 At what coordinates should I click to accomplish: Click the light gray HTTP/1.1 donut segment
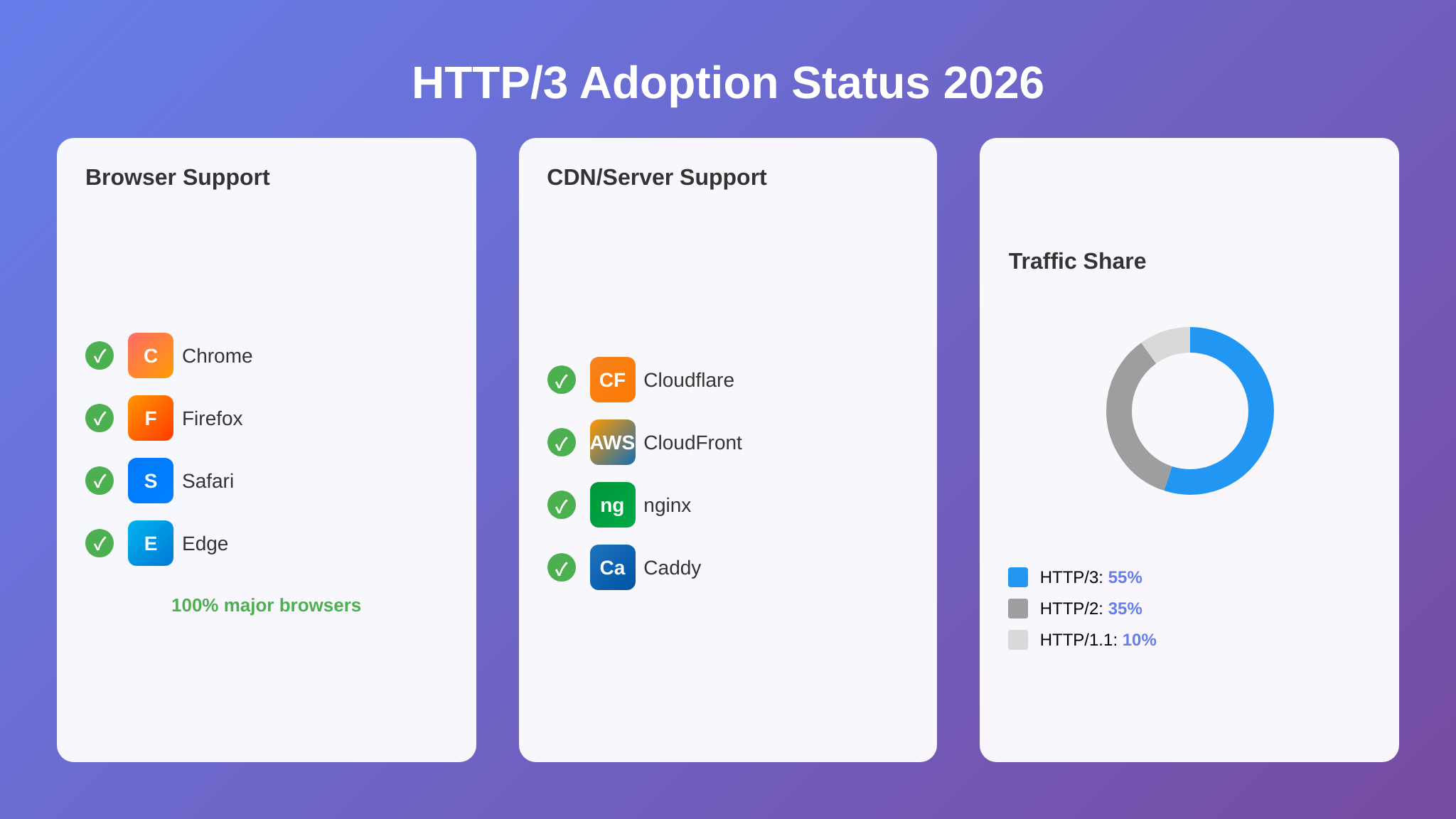(1169, 343)
